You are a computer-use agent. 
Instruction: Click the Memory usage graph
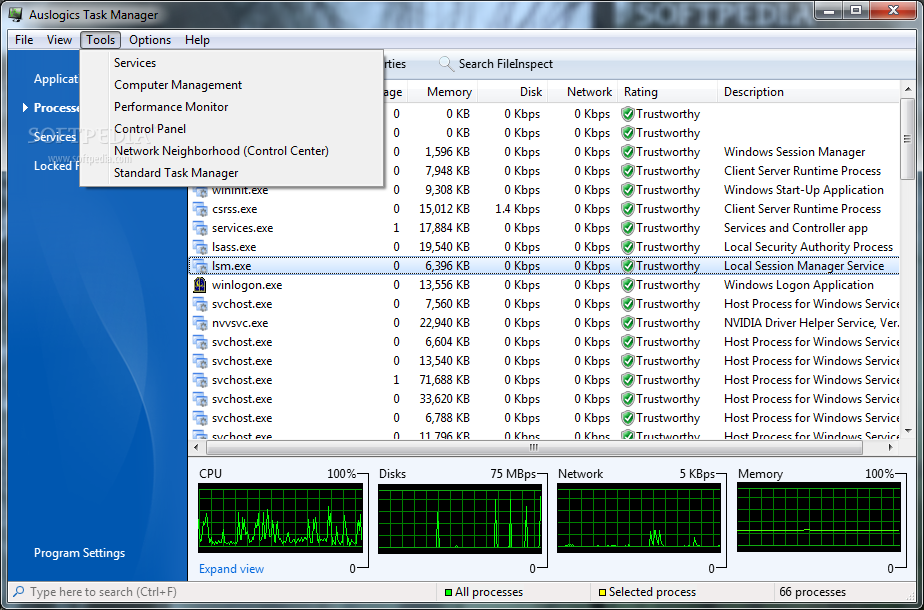click(819, 517)
